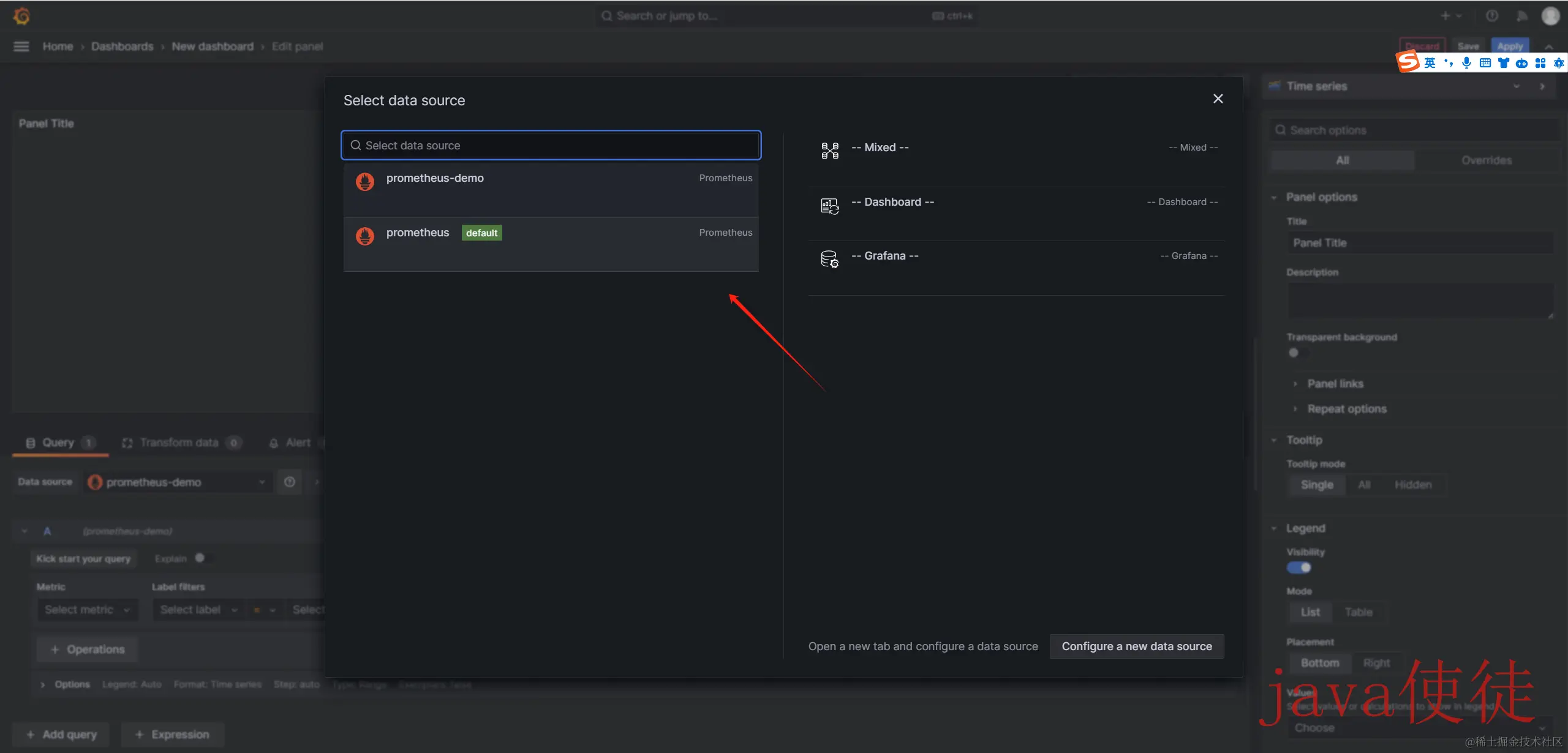
Task: Click the search magnifier in dialog input
Action: click(x=355, y=145)
